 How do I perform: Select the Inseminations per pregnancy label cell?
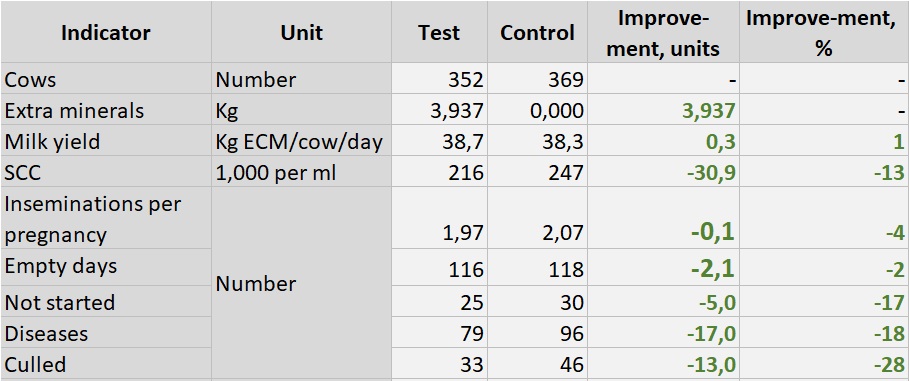tap(106, 219)
